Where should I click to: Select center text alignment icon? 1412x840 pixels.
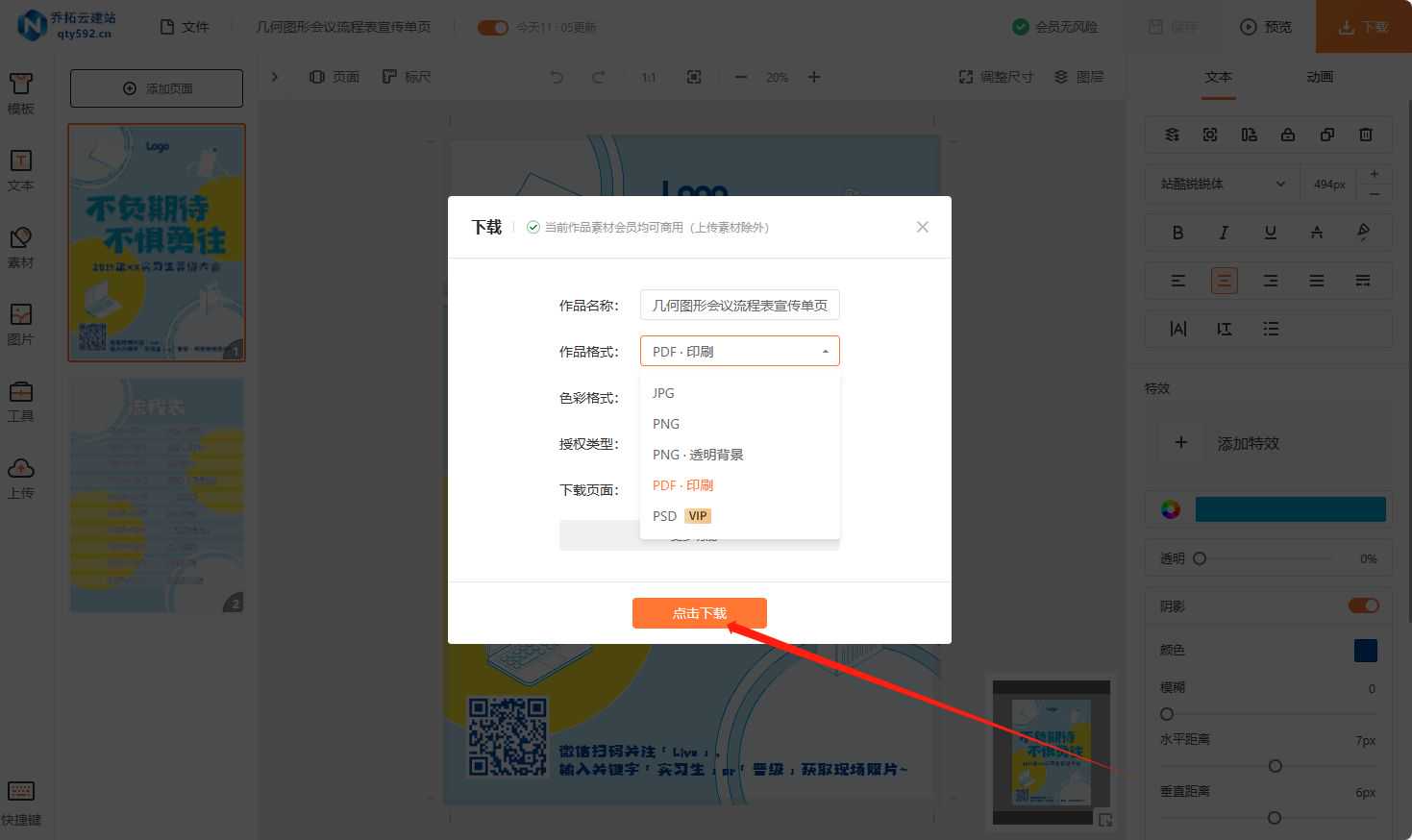pyautogui.click(x=1224, y=281)
